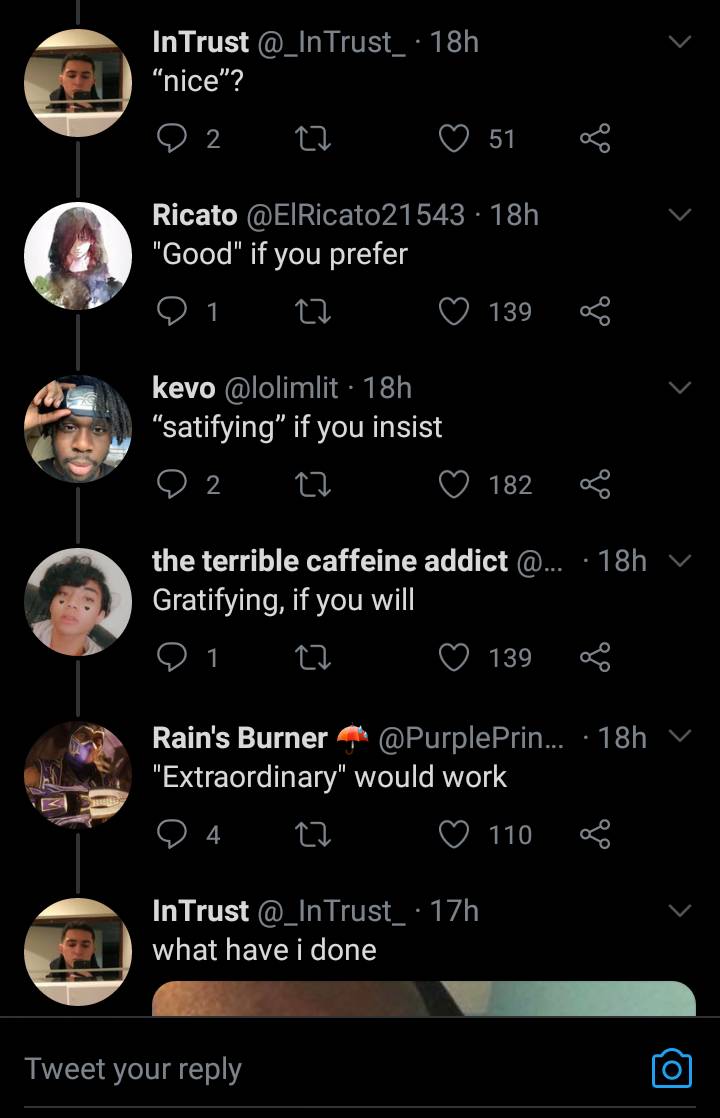720x1118 pixels.
Task: Expand the menu chevron on kevo's tweet
Action: pyautogui.click(x=679, y=388)
